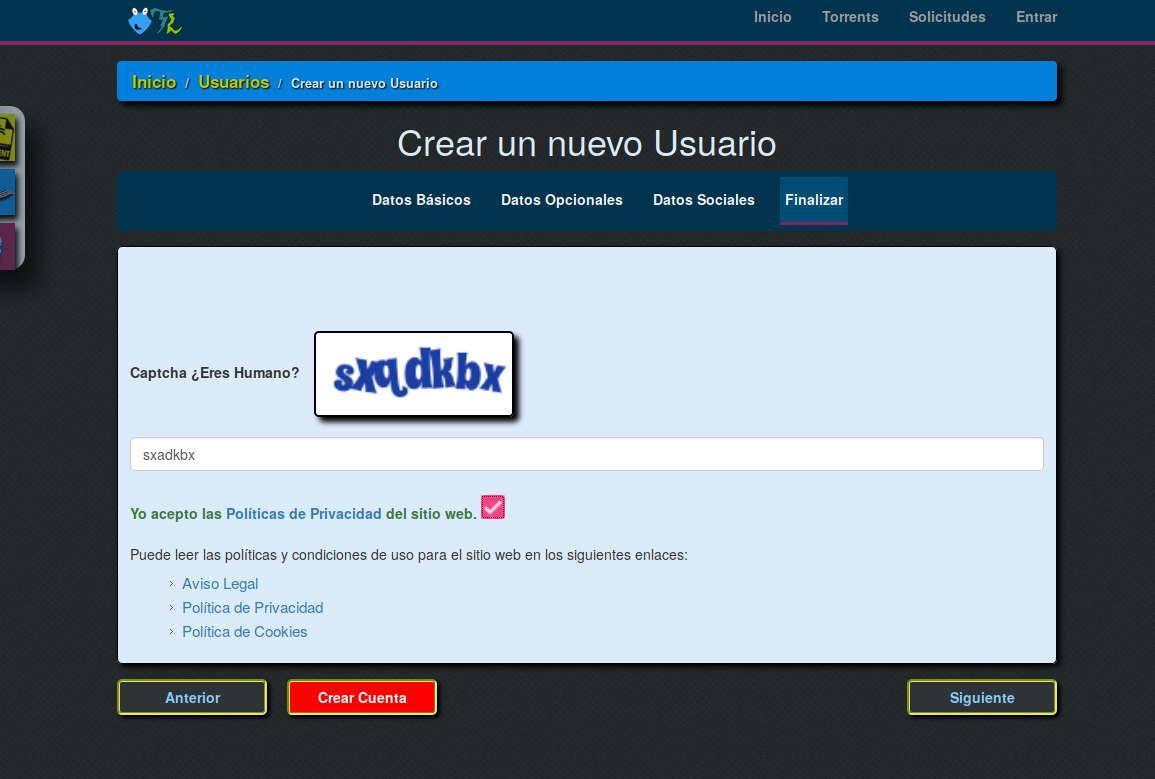Open the Política de Cookies link
Image resolution: width=1155 pixels, height=779 pixels.
coord(245,632)
